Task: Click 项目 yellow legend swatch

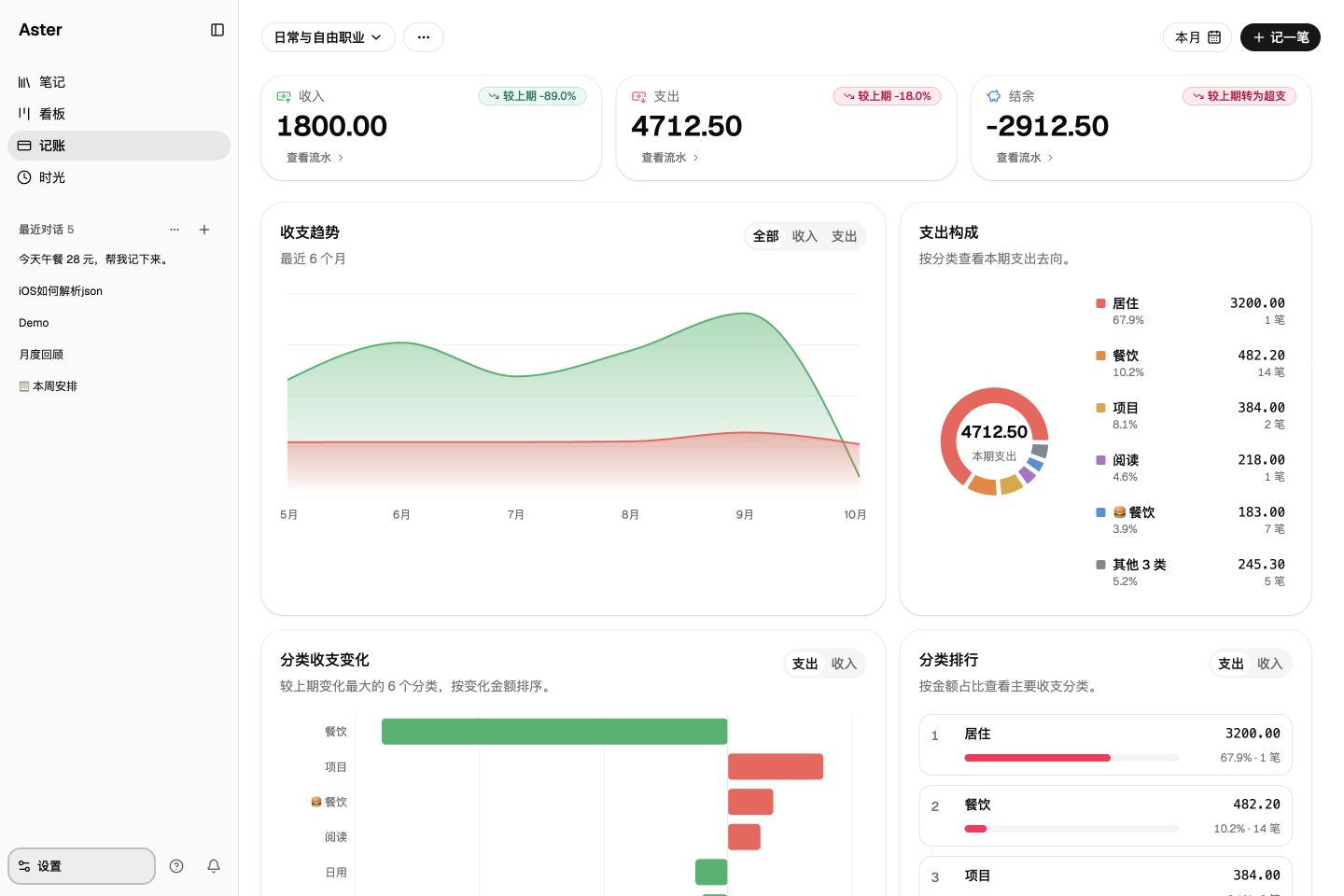Action: click(x=1100, y=408)
